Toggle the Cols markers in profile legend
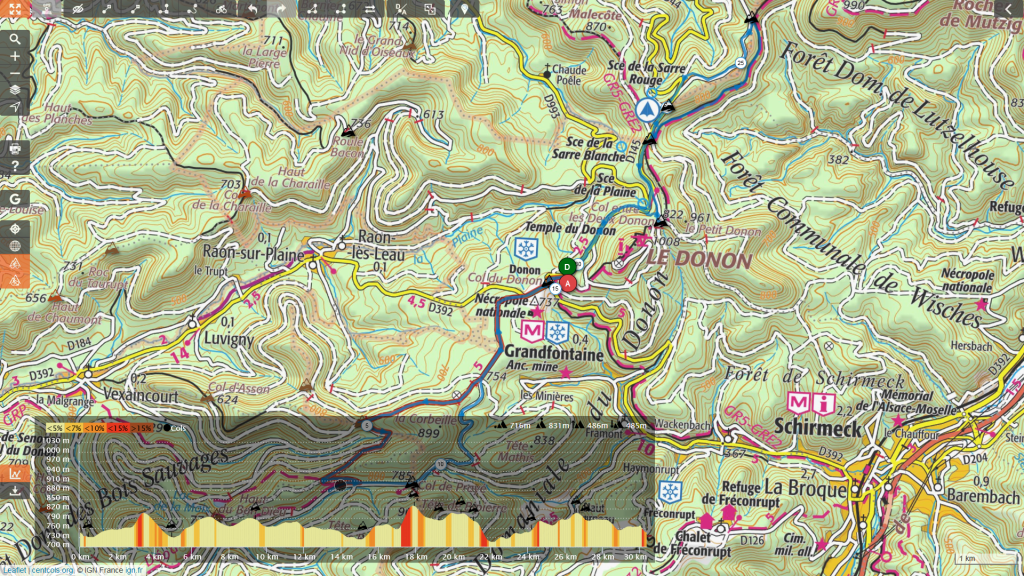The height and width of the screenshot is (576, 1024). [170, 427]
